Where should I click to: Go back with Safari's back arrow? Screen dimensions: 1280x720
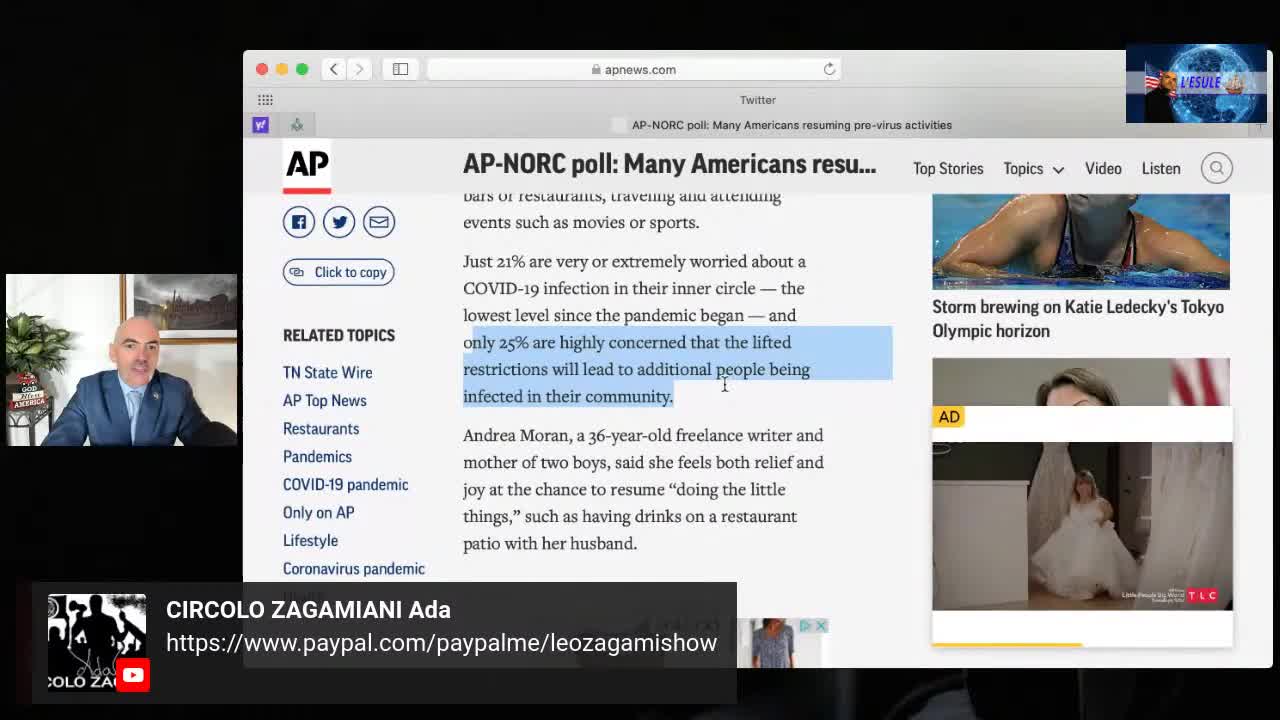click(334, 69)
